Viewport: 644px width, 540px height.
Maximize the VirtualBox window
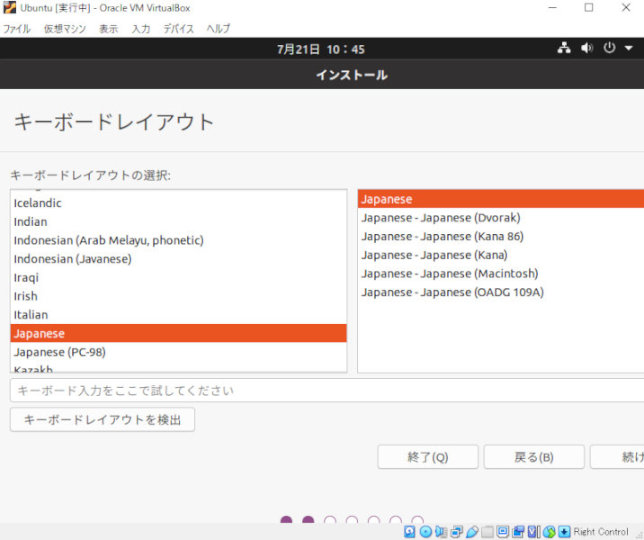589,7
